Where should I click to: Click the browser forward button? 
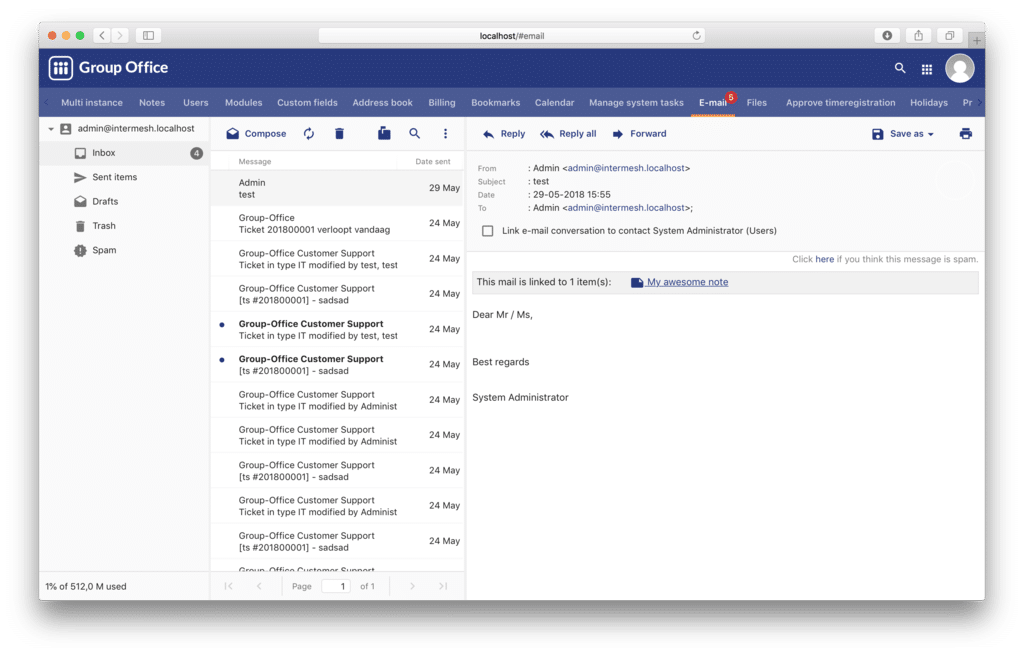click(x=120, y=35)
